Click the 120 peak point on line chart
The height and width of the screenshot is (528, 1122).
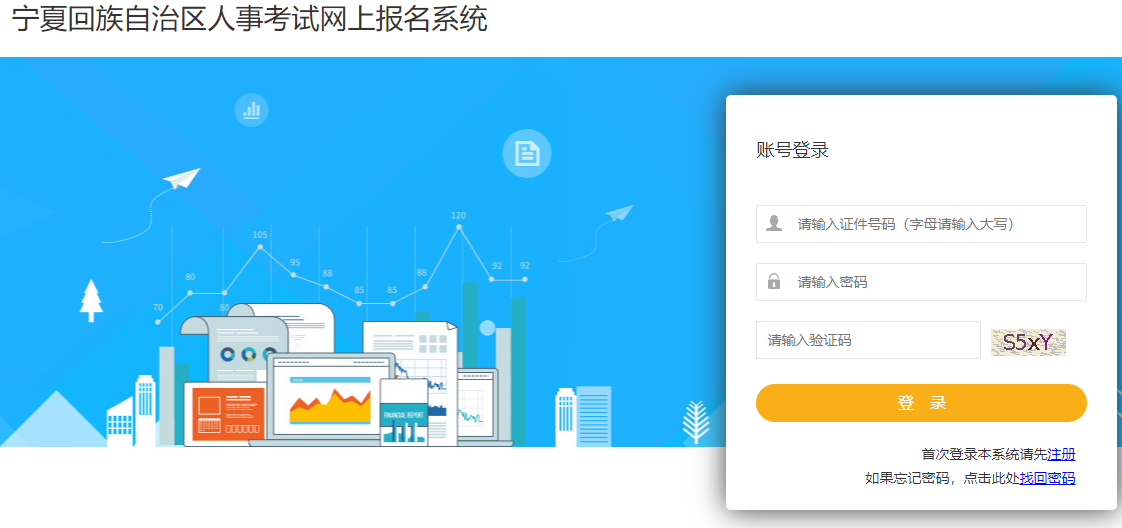pos(459,226)
